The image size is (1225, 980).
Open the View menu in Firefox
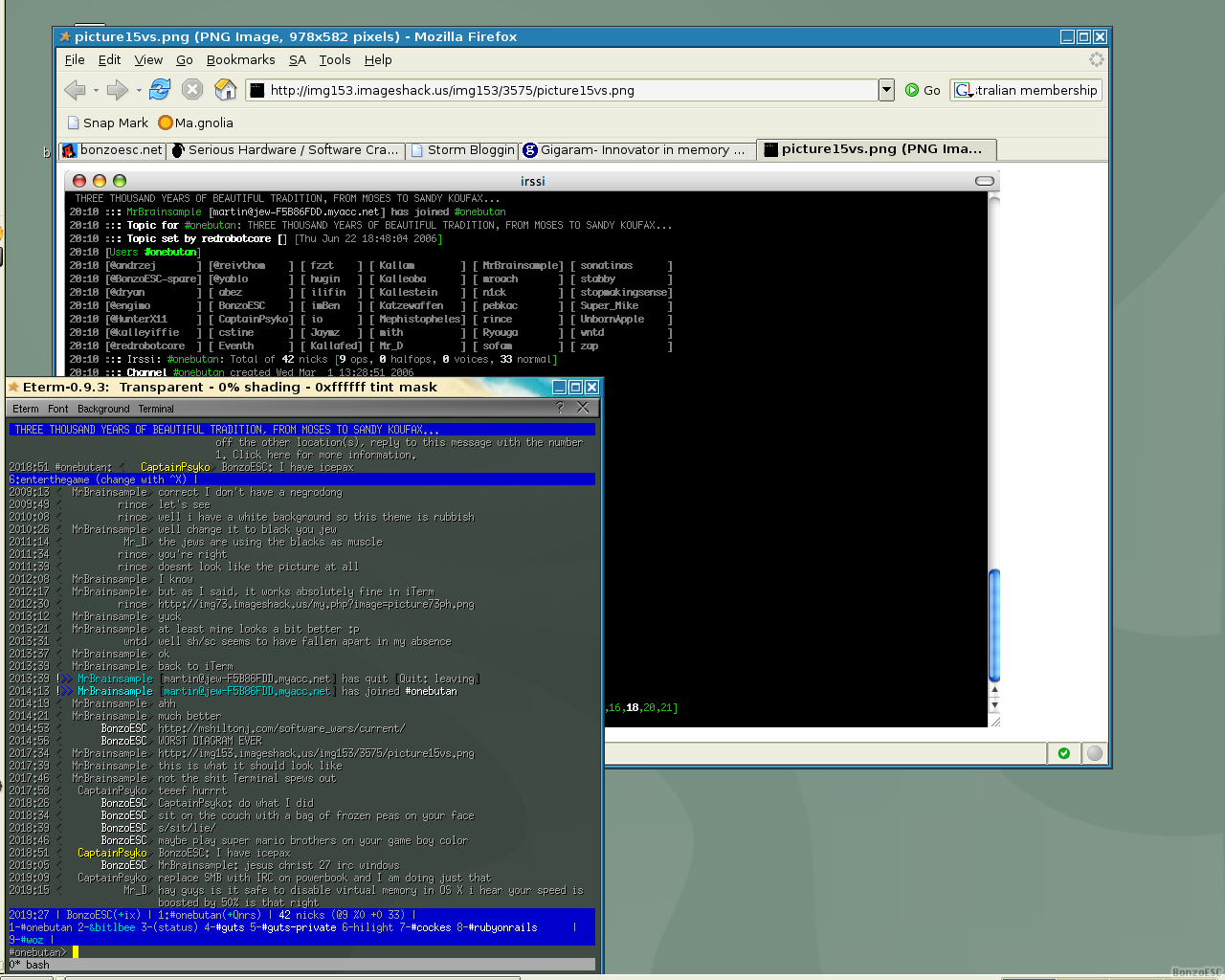148,59
